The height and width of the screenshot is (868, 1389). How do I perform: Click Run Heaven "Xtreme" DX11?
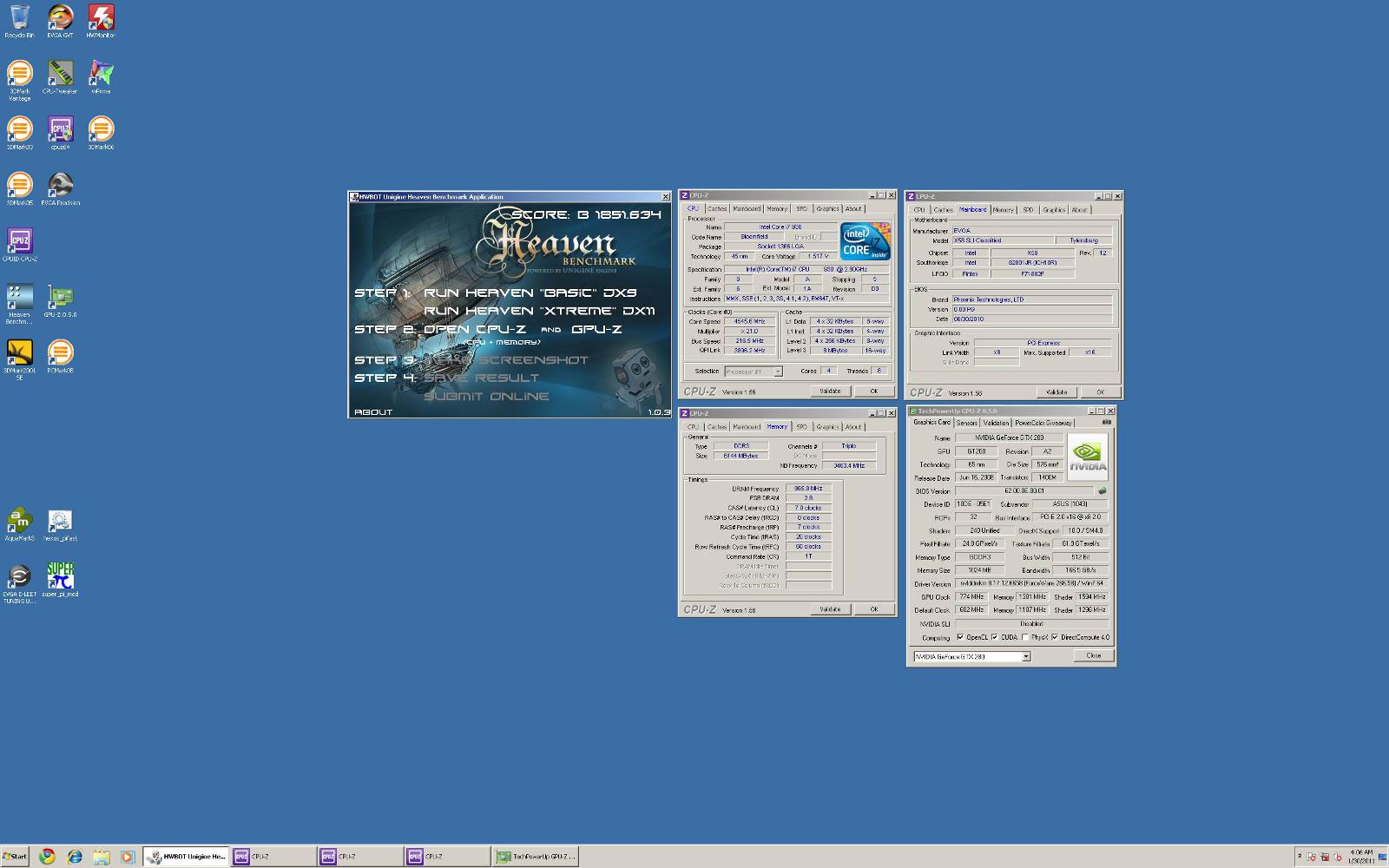[x=539, y=311]
